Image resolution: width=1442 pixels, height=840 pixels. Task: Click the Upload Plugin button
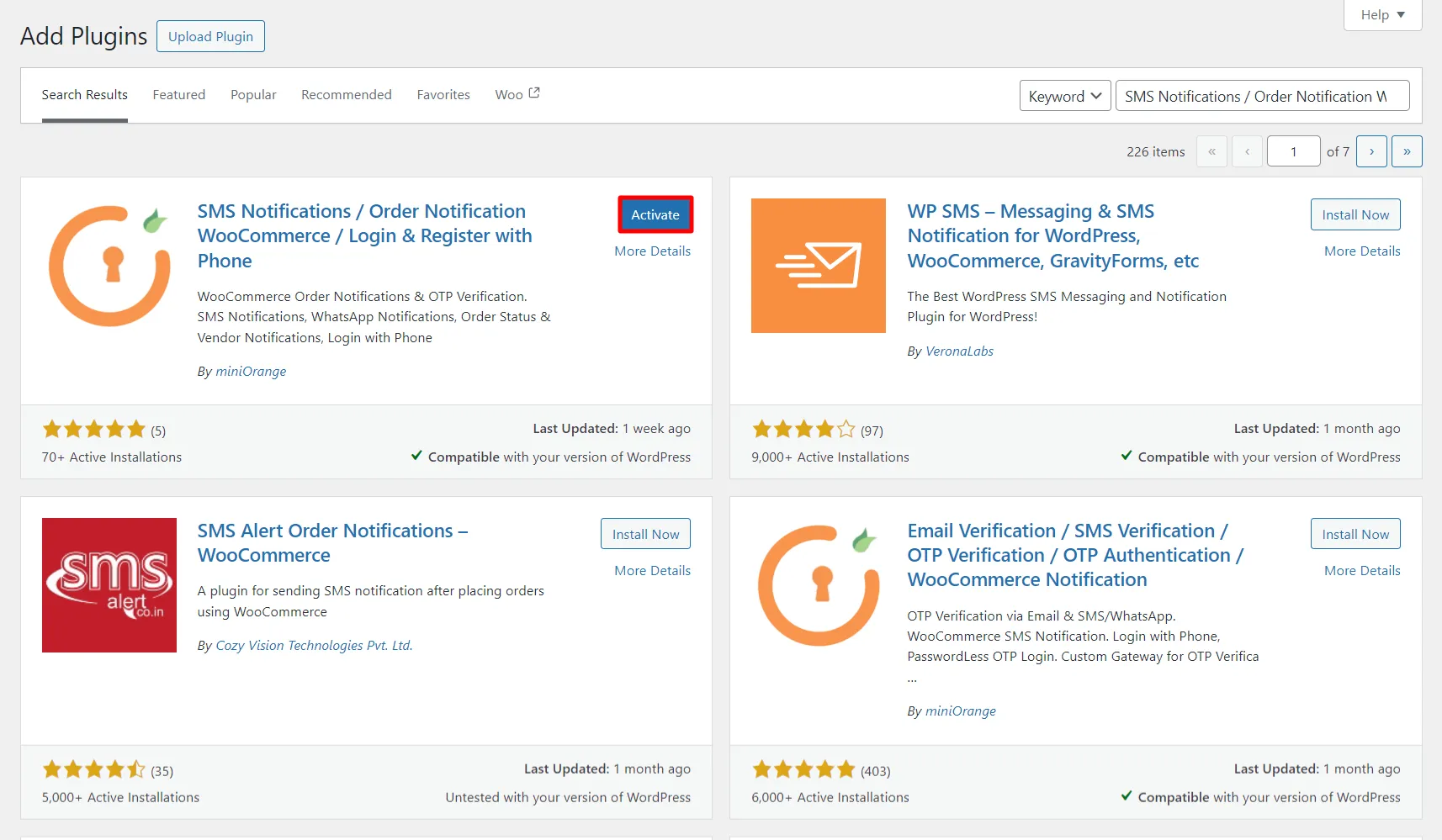(x=210, y=36)
